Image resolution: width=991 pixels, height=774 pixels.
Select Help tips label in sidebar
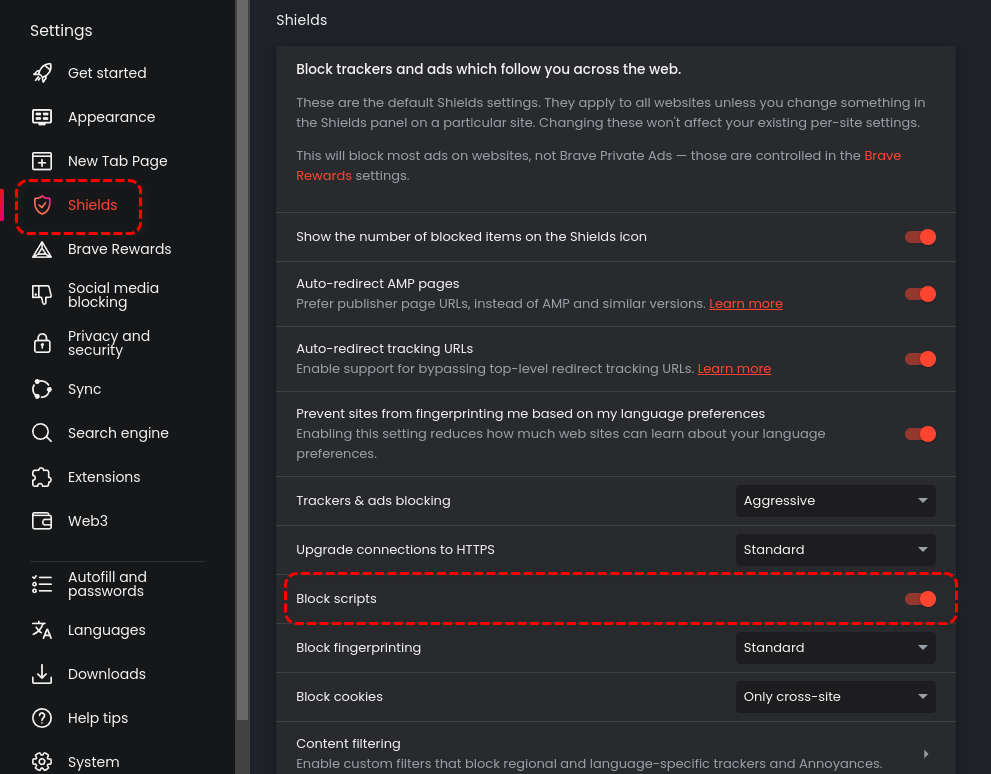[98, 718]
